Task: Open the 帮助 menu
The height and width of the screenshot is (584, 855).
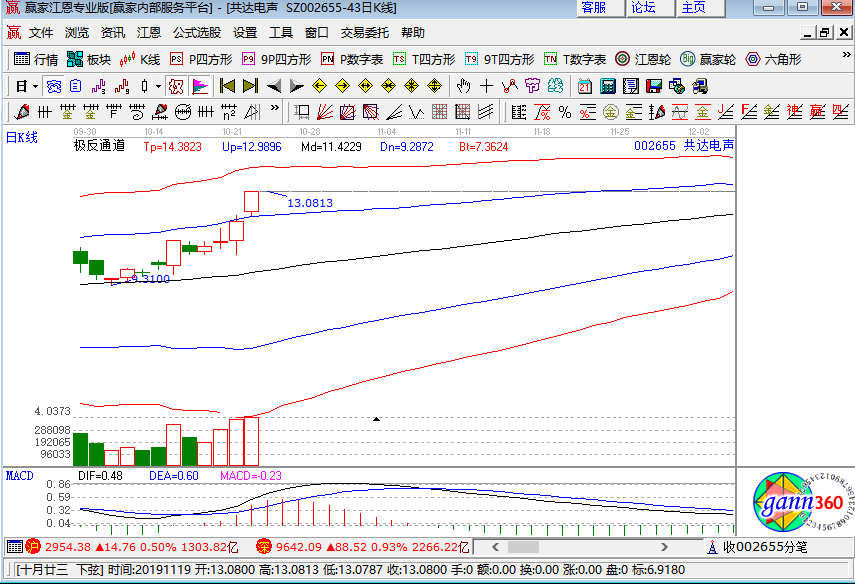Action: [413, 33]
